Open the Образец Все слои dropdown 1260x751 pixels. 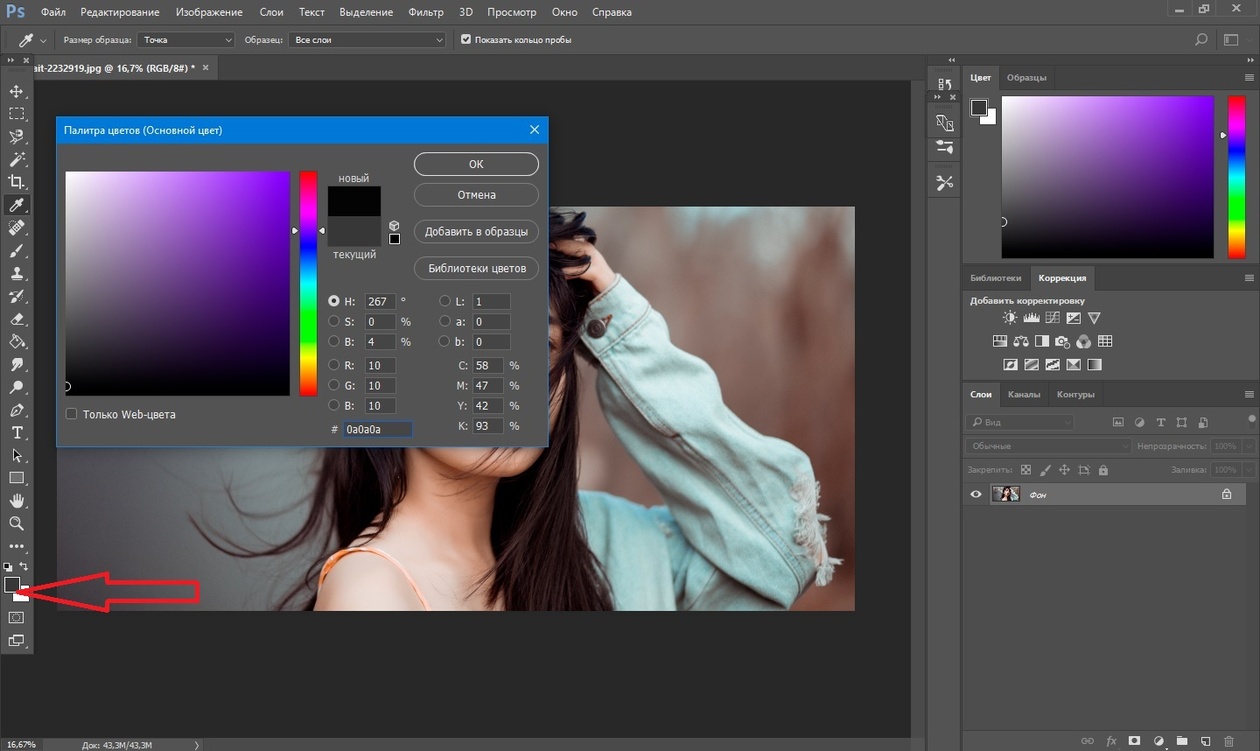click(367, 40)
